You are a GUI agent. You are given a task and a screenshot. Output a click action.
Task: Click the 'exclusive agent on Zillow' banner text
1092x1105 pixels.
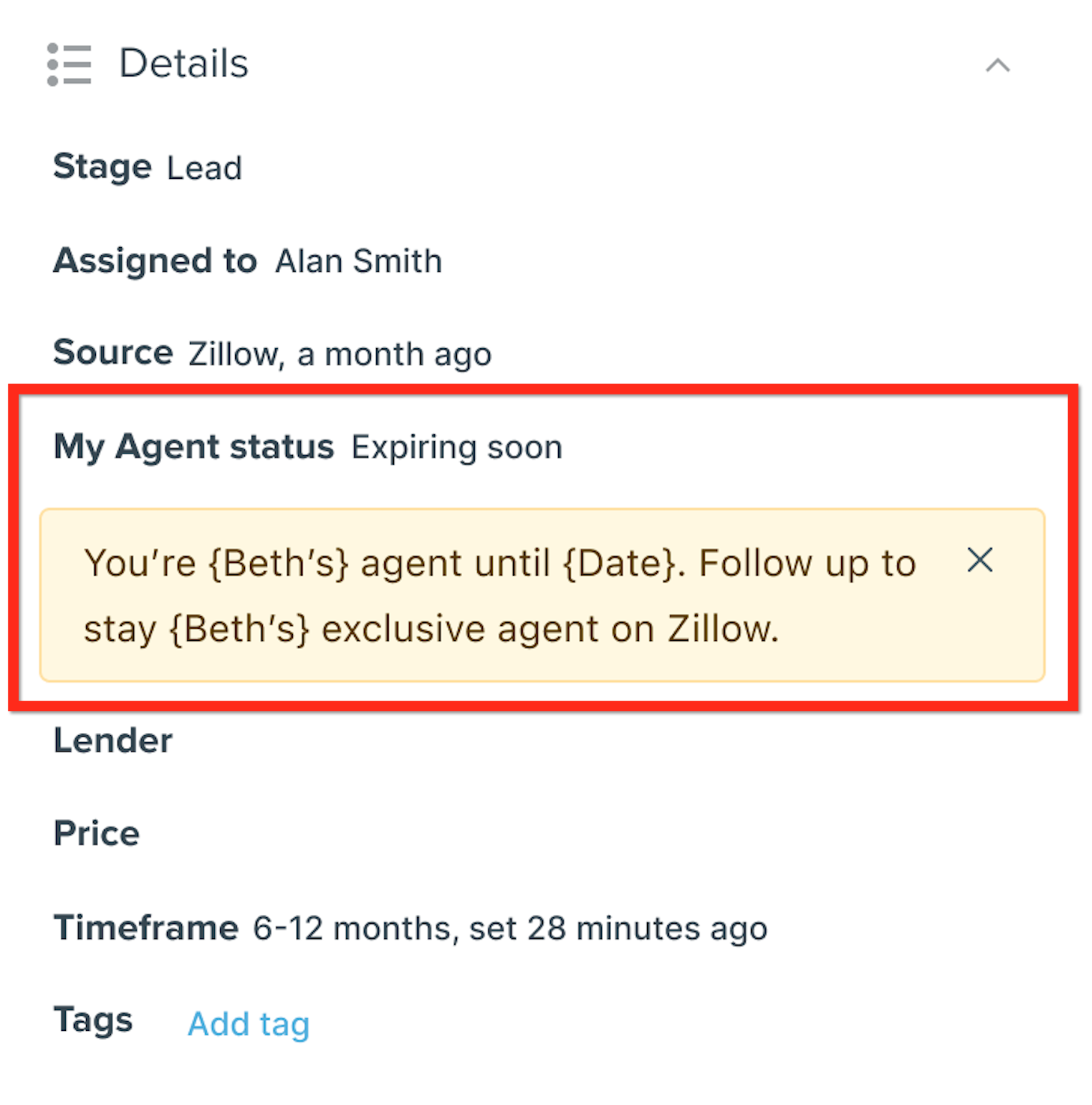[x=550, y=629]
